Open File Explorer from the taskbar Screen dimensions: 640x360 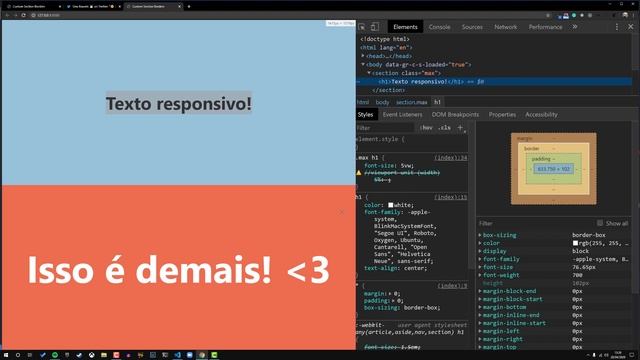pos(104,355)
